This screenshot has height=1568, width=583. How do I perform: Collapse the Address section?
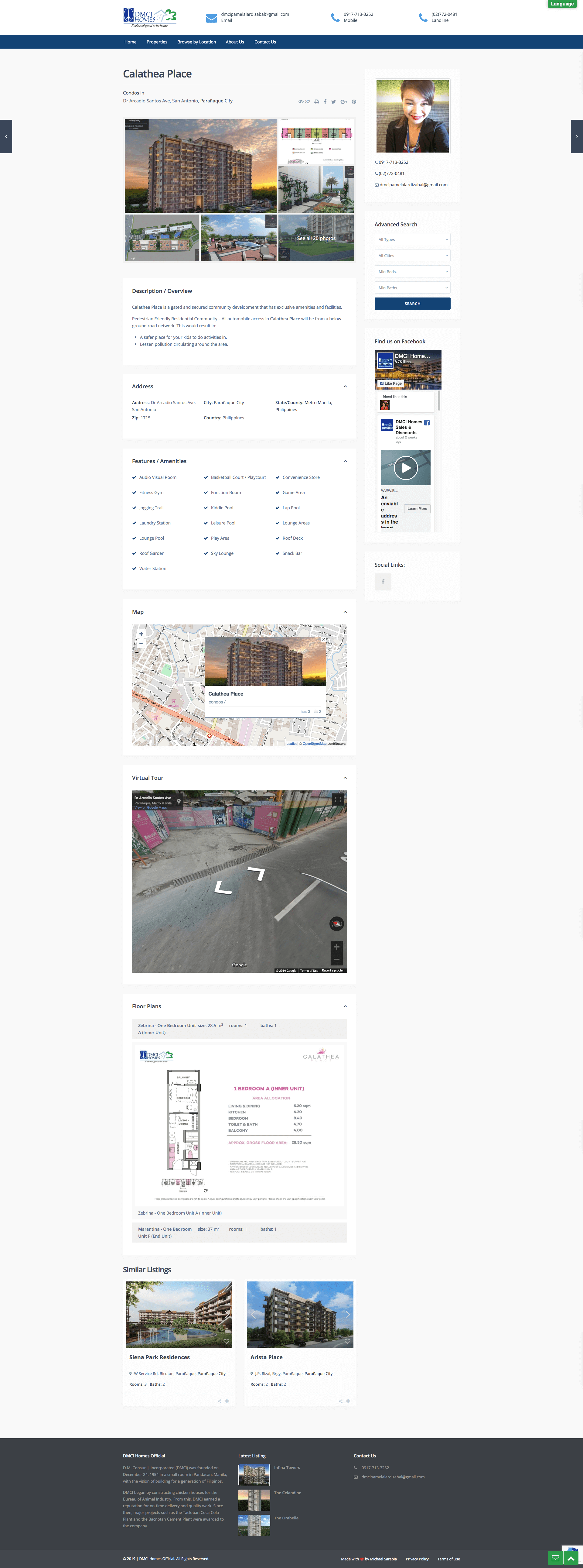coord(345,387)
